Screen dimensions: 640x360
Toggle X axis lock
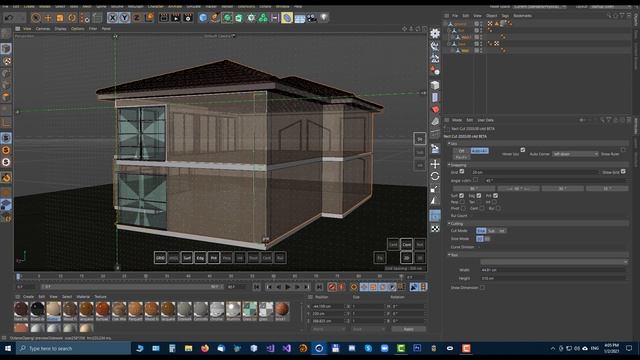(x=112, y=18)
